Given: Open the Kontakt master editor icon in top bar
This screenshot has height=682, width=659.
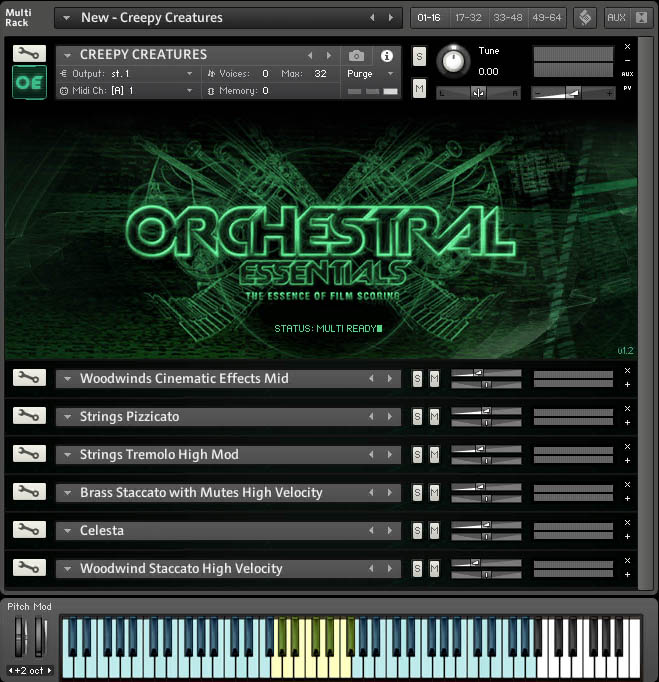Looking at the screenshot, I should [585, 18].
